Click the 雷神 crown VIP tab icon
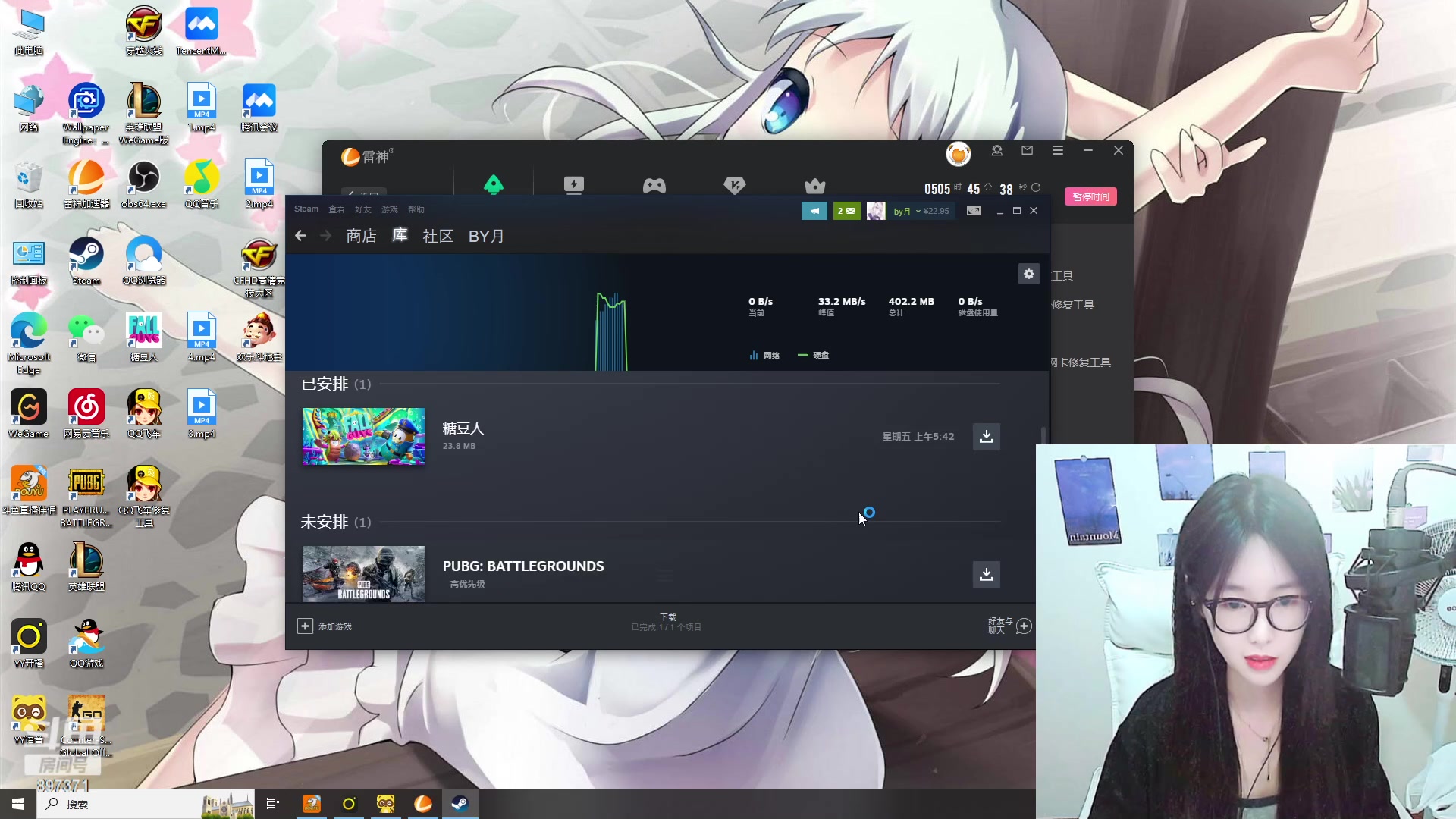1456x819 pixels. [x=815, y=185]
